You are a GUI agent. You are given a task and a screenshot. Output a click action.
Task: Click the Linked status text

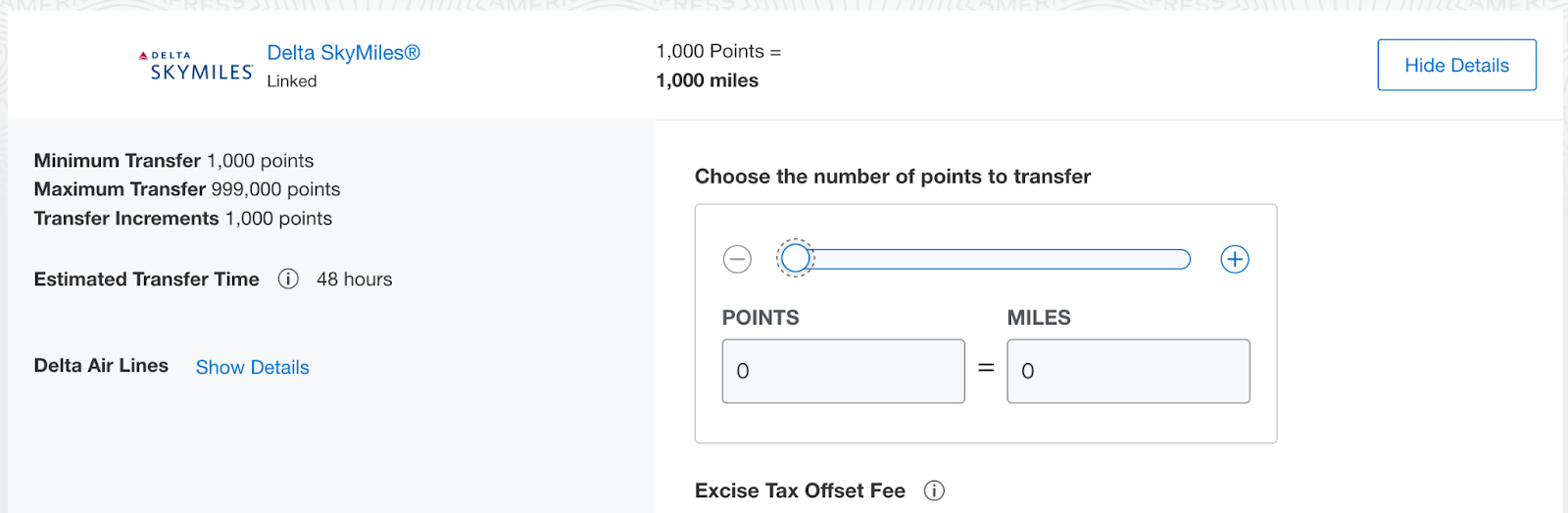(292, 81)
